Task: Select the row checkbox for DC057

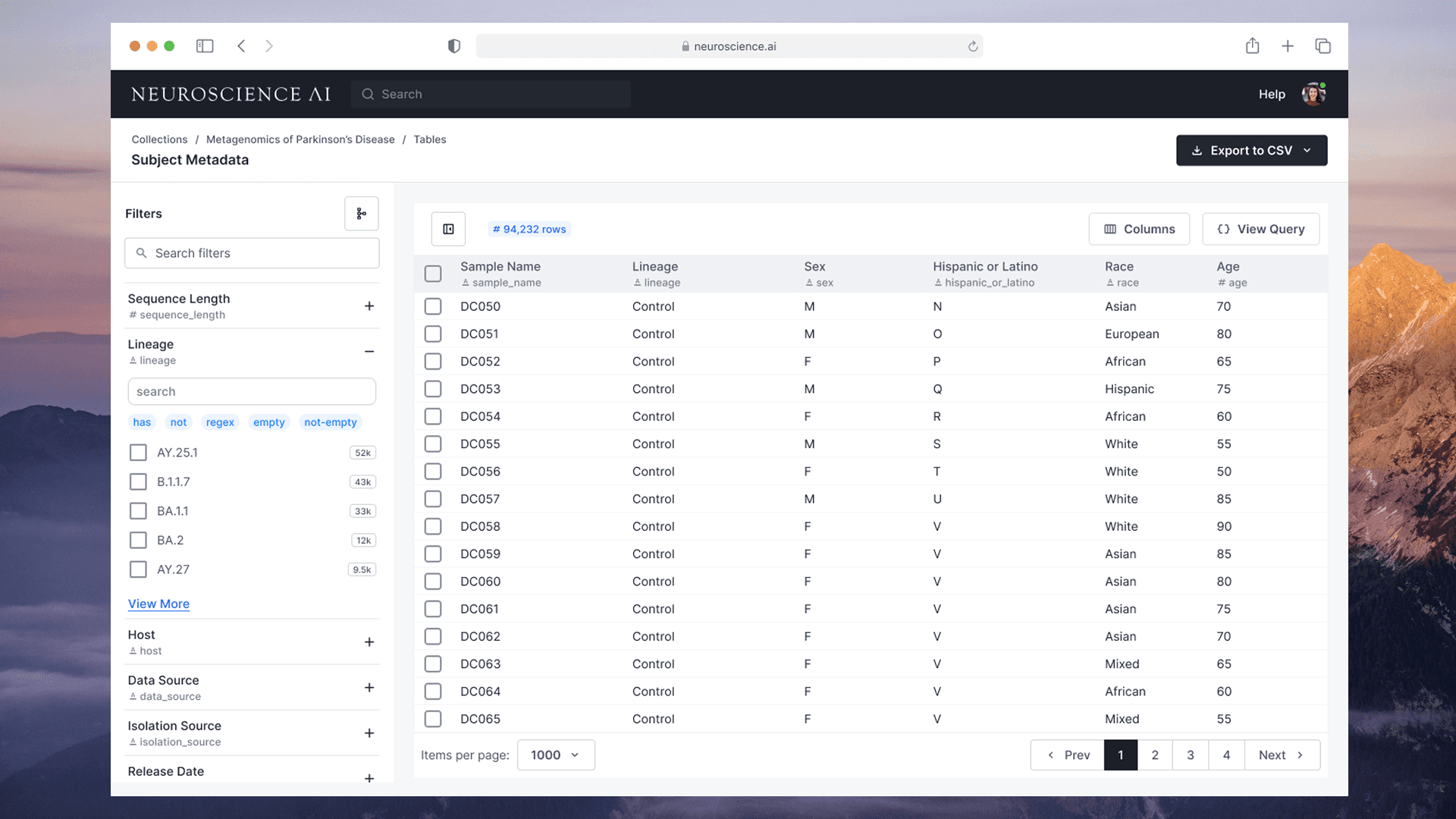Action: [x=433, y=499]
